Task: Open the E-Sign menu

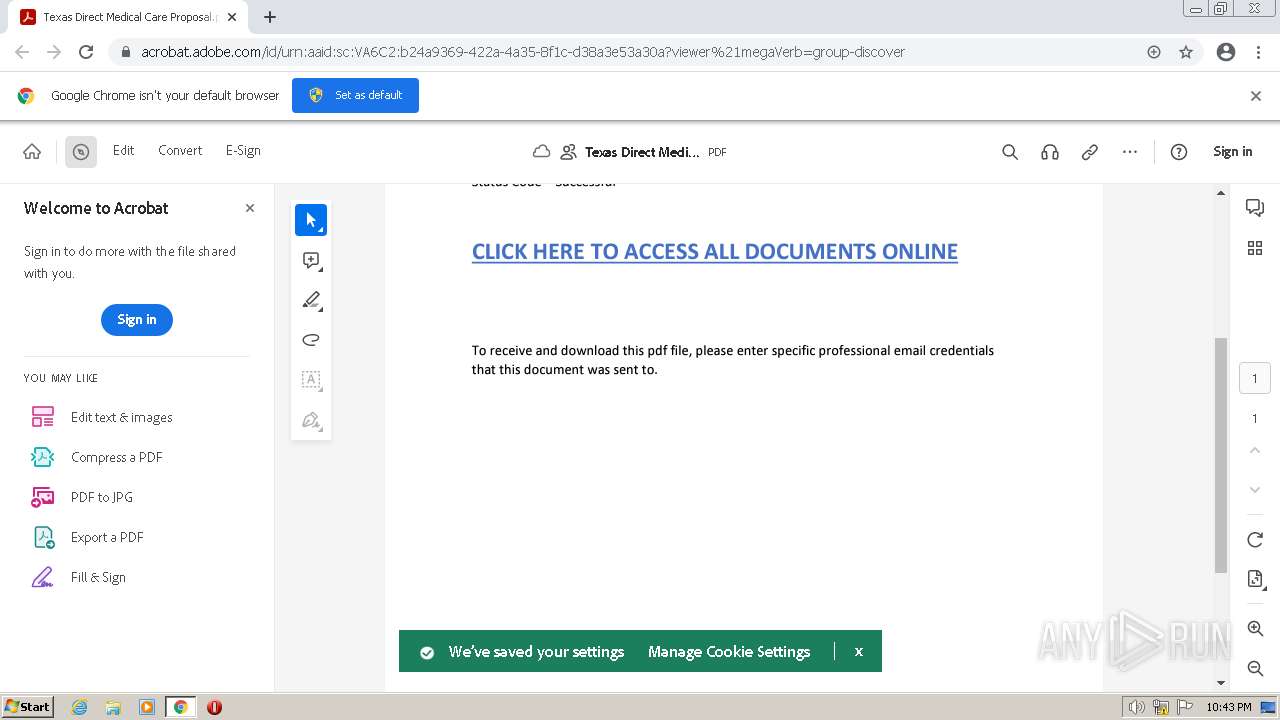Action: pos(243,150)
